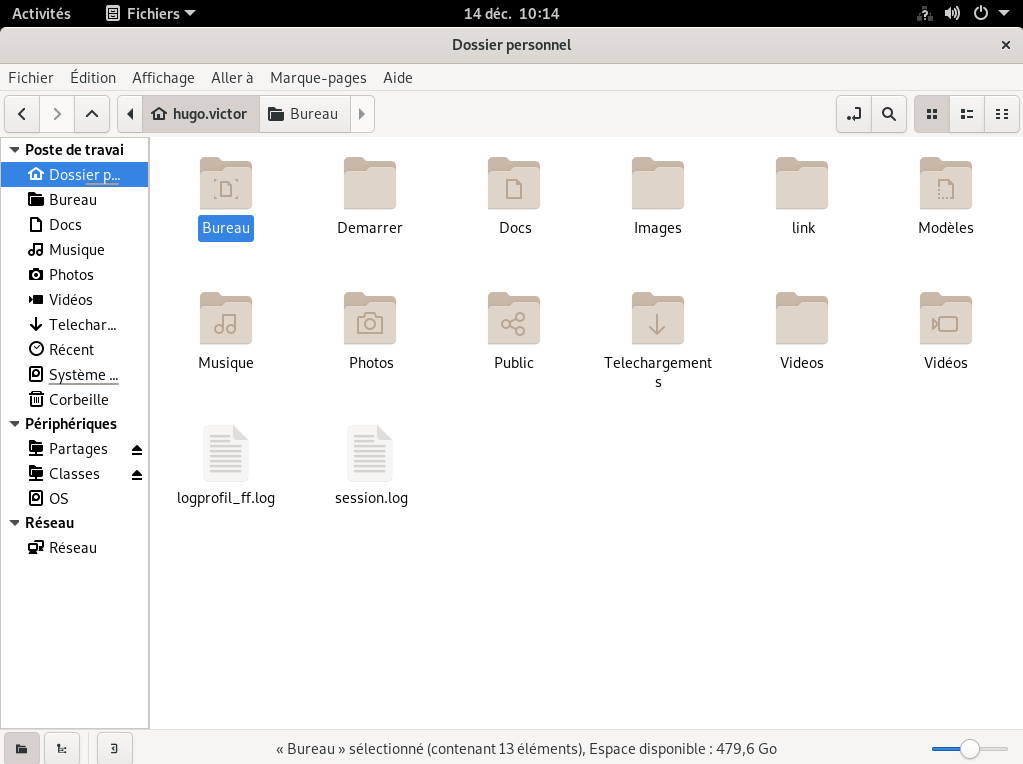Switch to list view mode
1023x764 pixels.
pos(967,114)
